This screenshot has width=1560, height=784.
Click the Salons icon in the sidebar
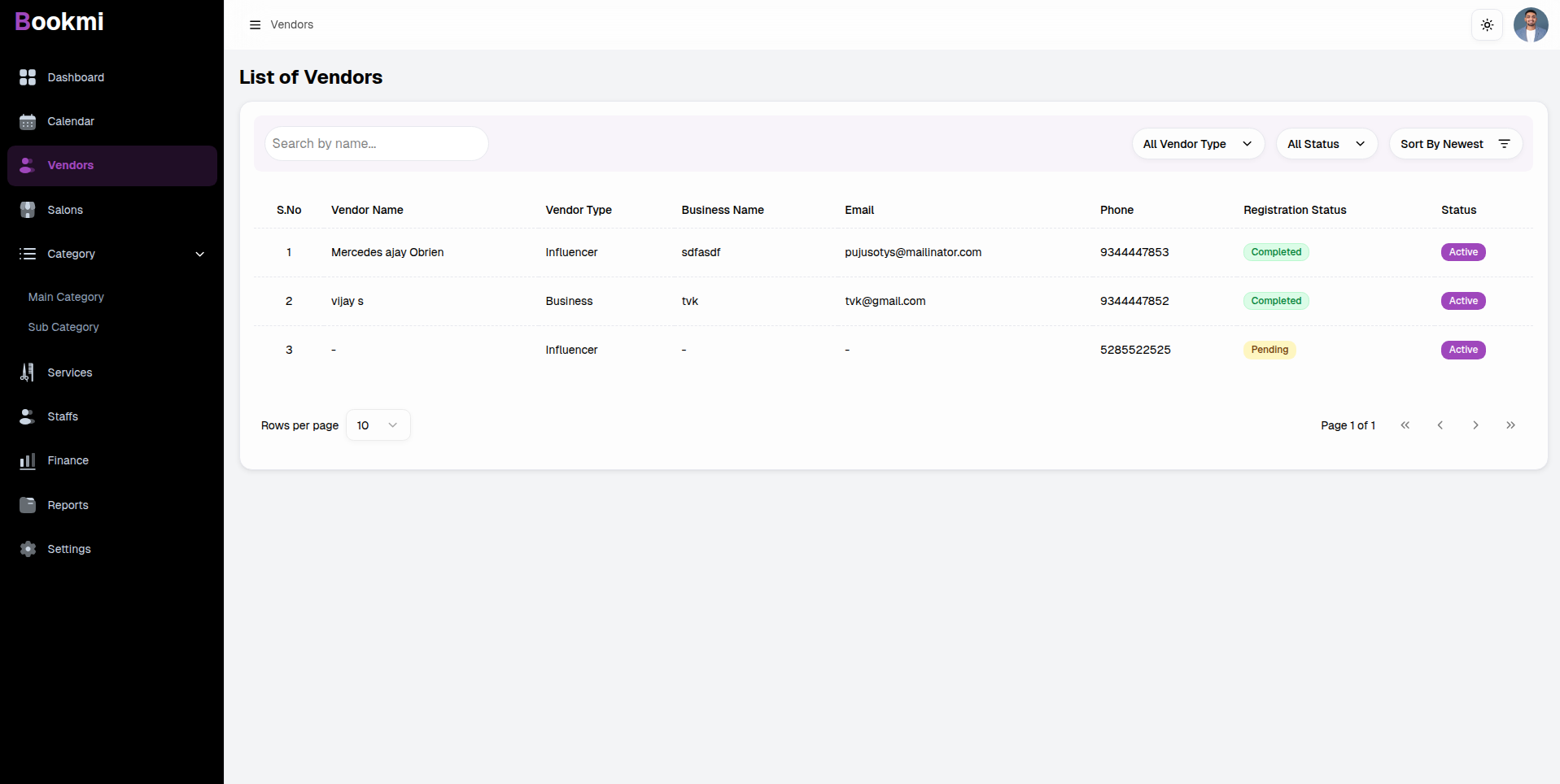tap(27, 210)
